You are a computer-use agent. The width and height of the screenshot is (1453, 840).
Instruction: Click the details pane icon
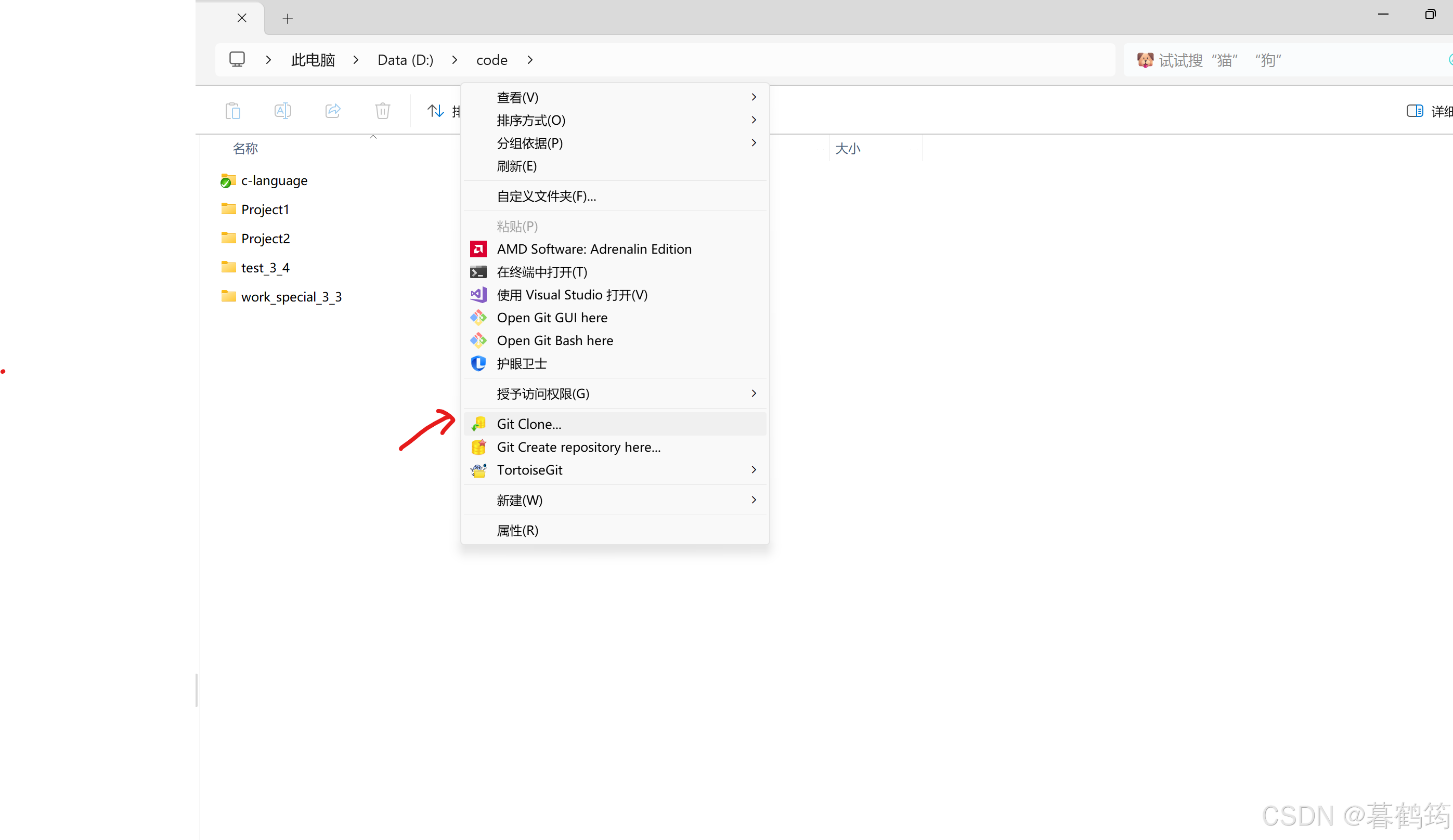(x=1414, y=111)
